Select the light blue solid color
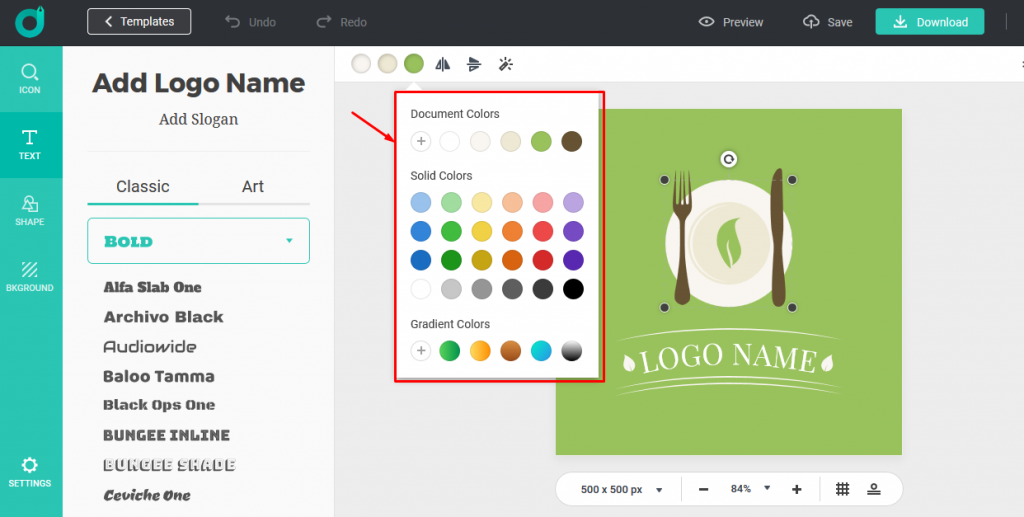Screen dimensions: 1024x517 pyautogui.click(x=421, y=202)
